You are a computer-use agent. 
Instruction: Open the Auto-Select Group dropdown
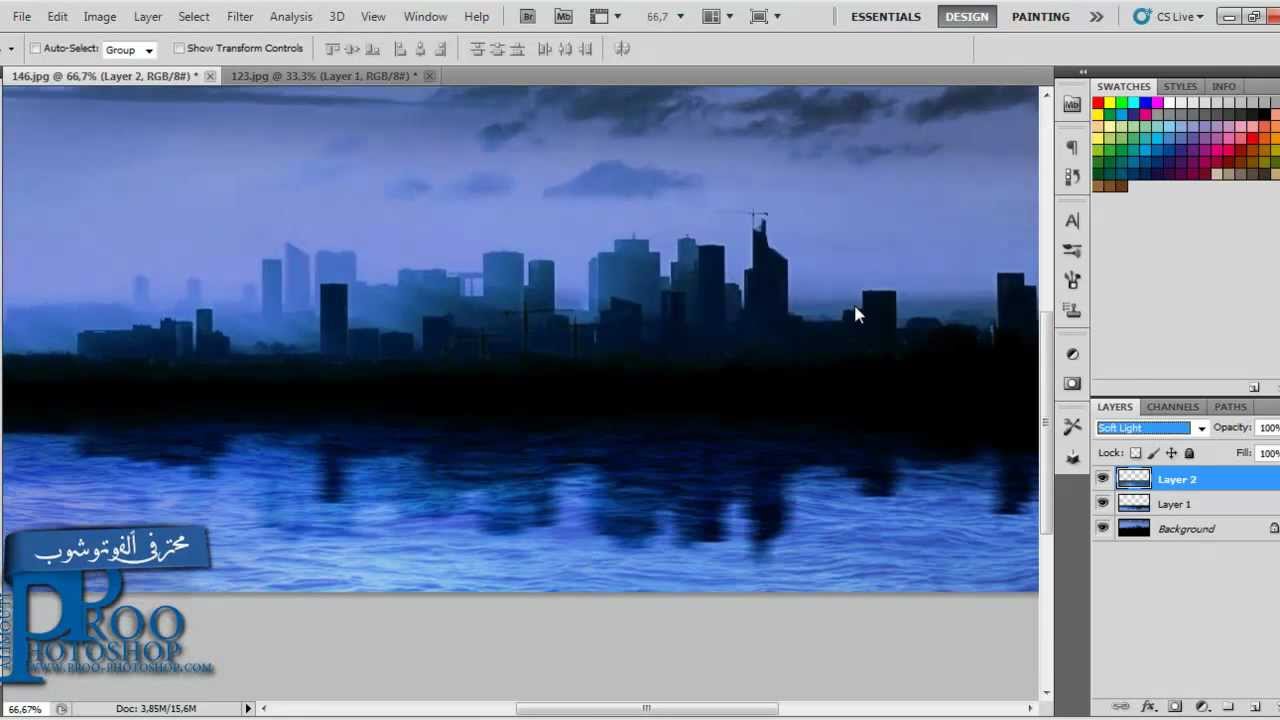pos(130,49)
